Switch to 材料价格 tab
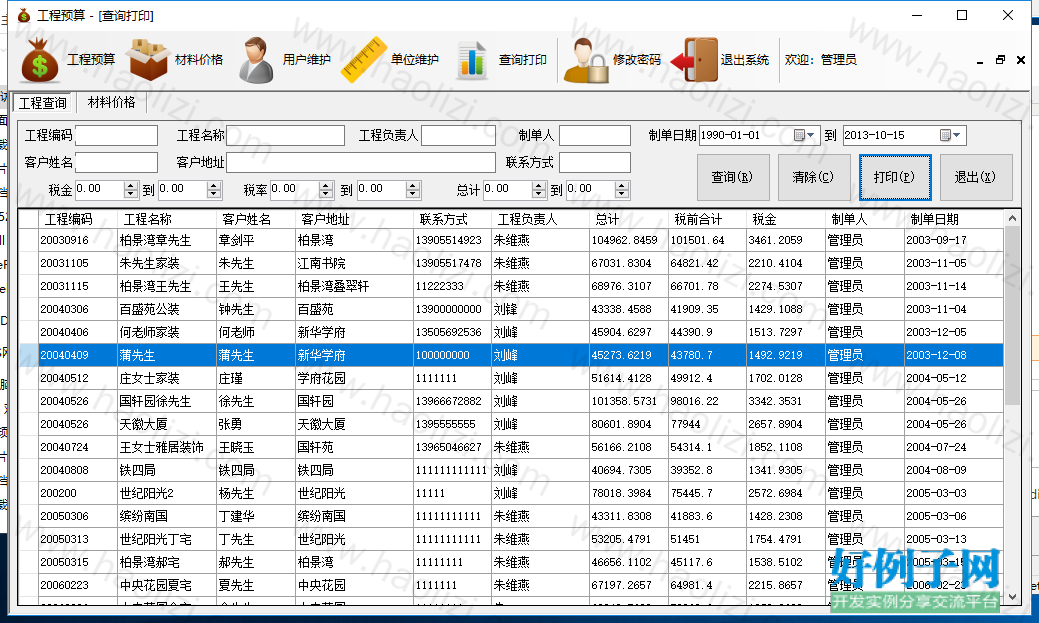 tap(111, 102)
